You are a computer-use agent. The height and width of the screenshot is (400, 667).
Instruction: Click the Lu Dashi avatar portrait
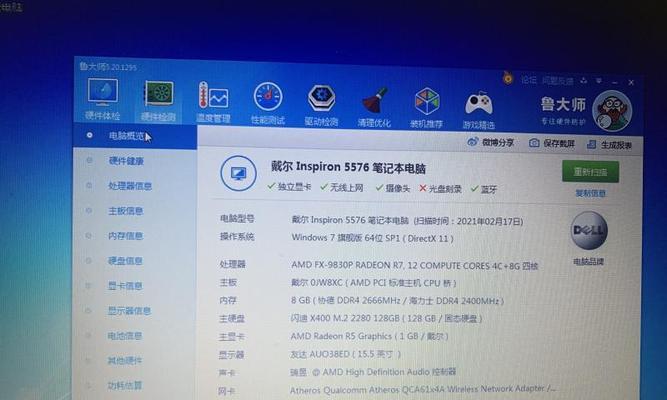coord(613,111)
